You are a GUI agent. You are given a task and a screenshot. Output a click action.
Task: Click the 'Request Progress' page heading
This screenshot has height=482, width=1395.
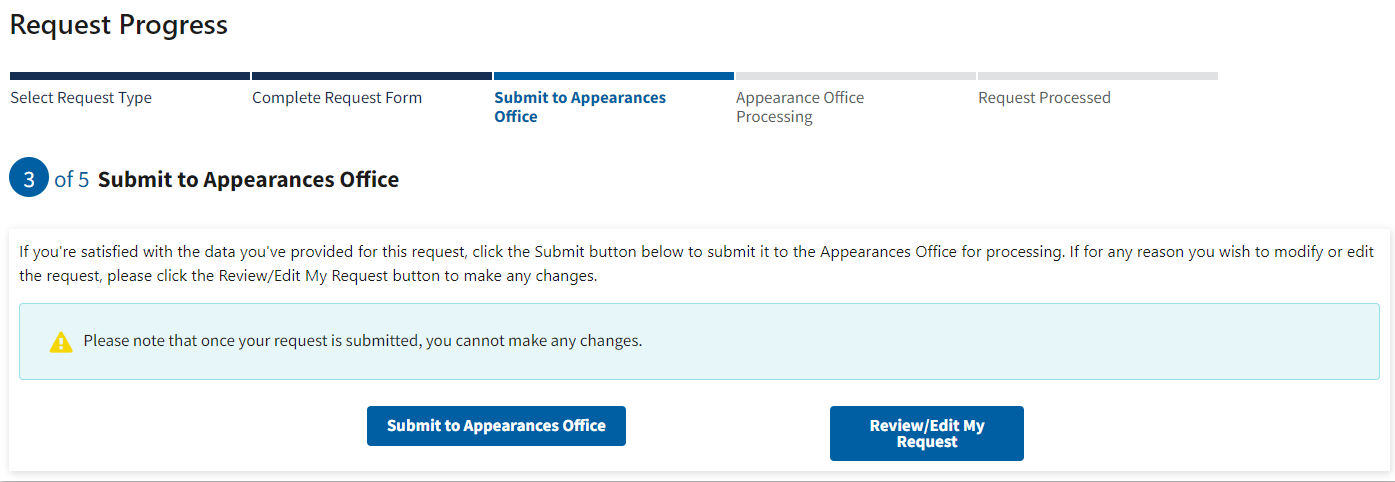[x=119, y=26]
